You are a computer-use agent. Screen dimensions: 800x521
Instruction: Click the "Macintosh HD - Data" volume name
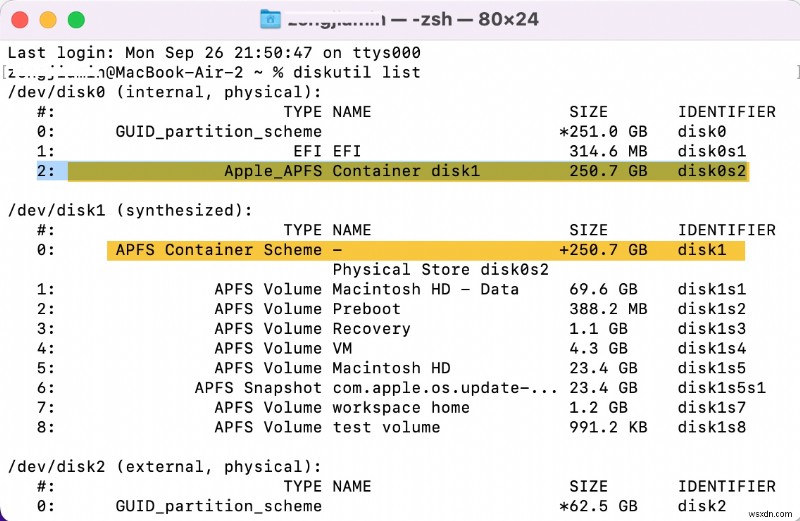[x=425, y=289]
